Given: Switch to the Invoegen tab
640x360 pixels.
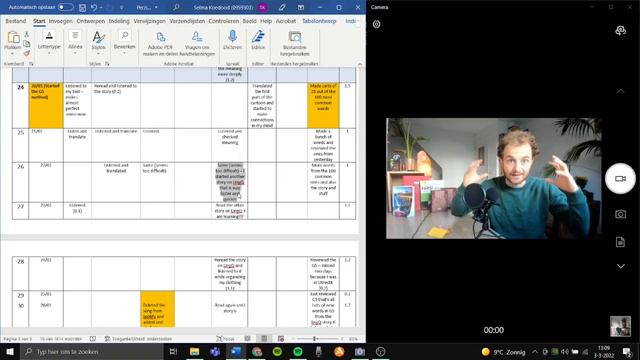Looking at the screenshot, I should point(60,21).
